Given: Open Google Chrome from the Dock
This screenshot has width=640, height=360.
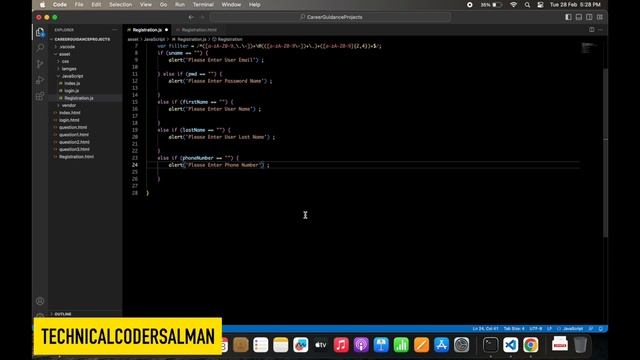Looking at the screenshot, I should coord(531,345).
